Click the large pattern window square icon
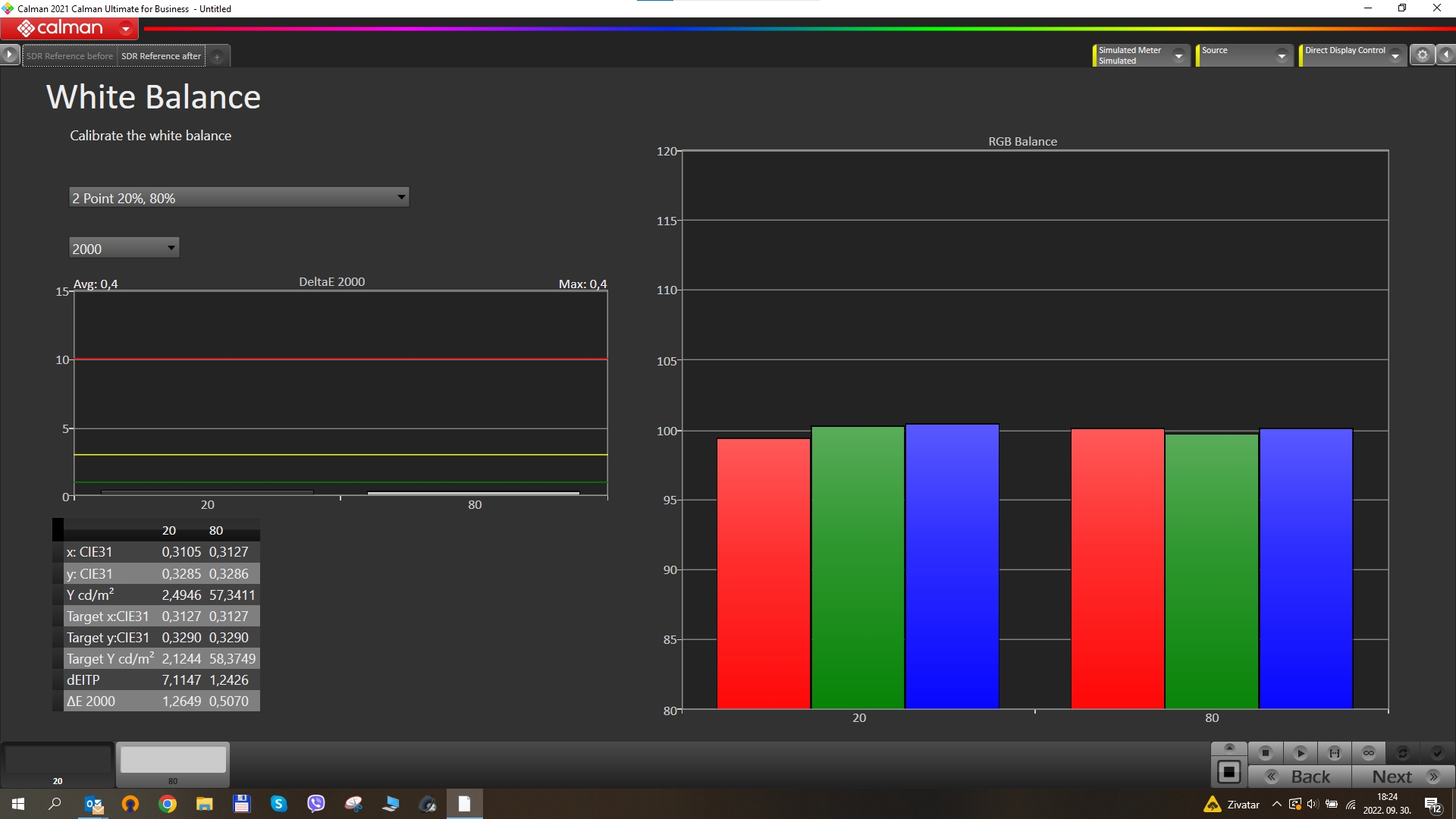The image size is (1456, 819). coord(1228,773)
